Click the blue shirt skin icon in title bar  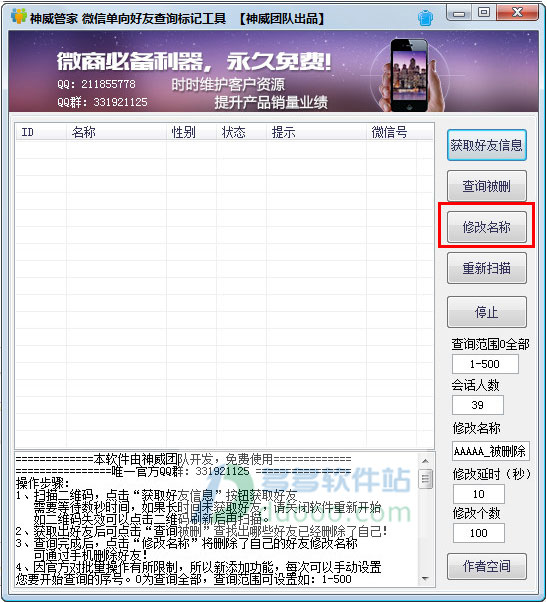[x=425, y=18]
